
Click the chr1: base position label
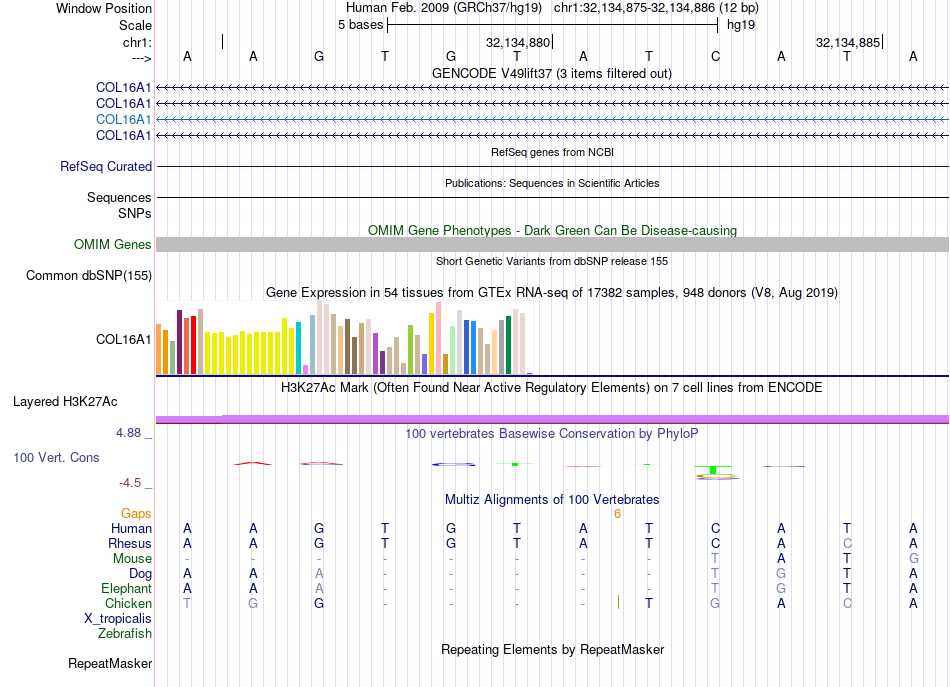[137, 42]
